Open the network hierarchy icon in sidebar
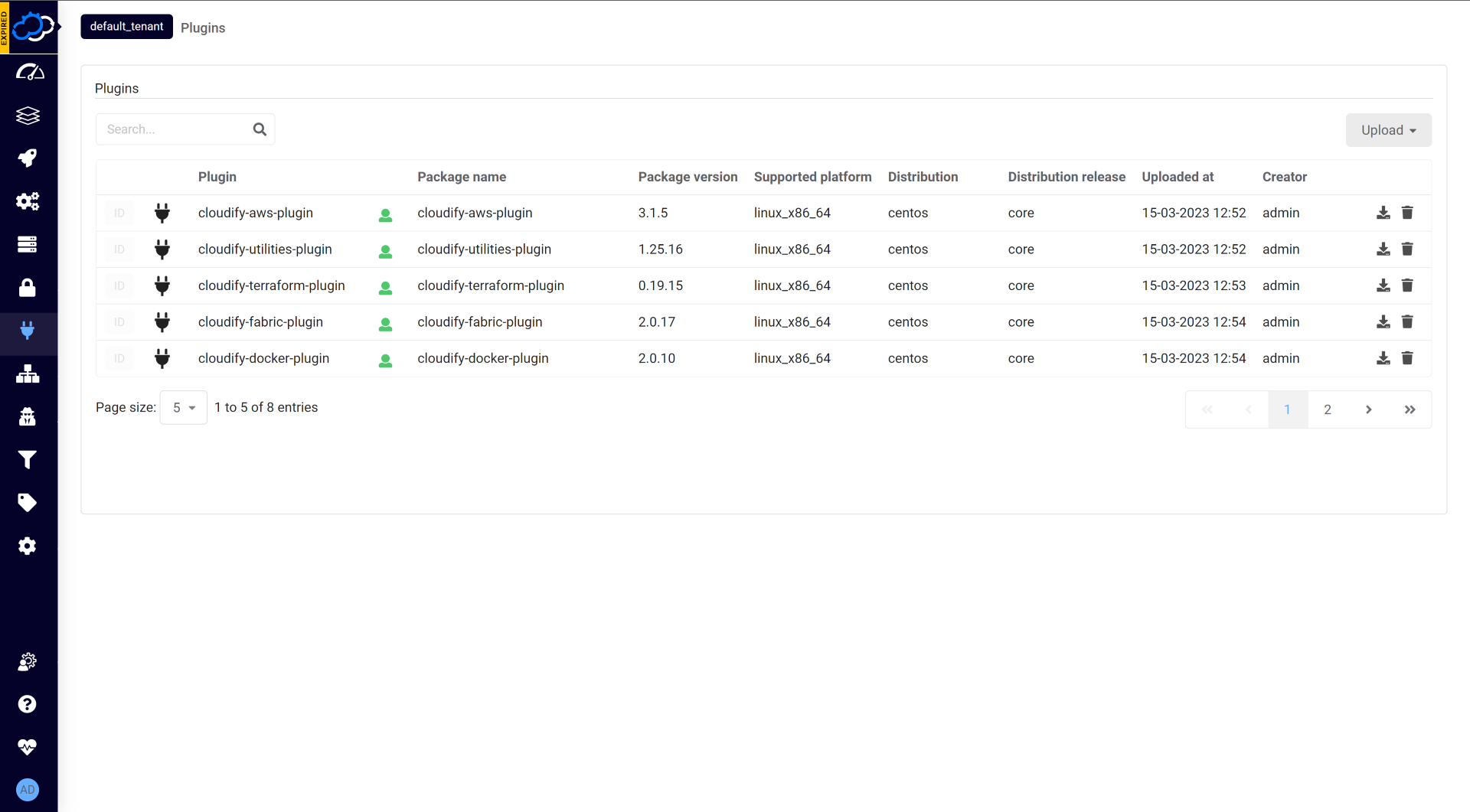1470x812 pixels. 28,373
